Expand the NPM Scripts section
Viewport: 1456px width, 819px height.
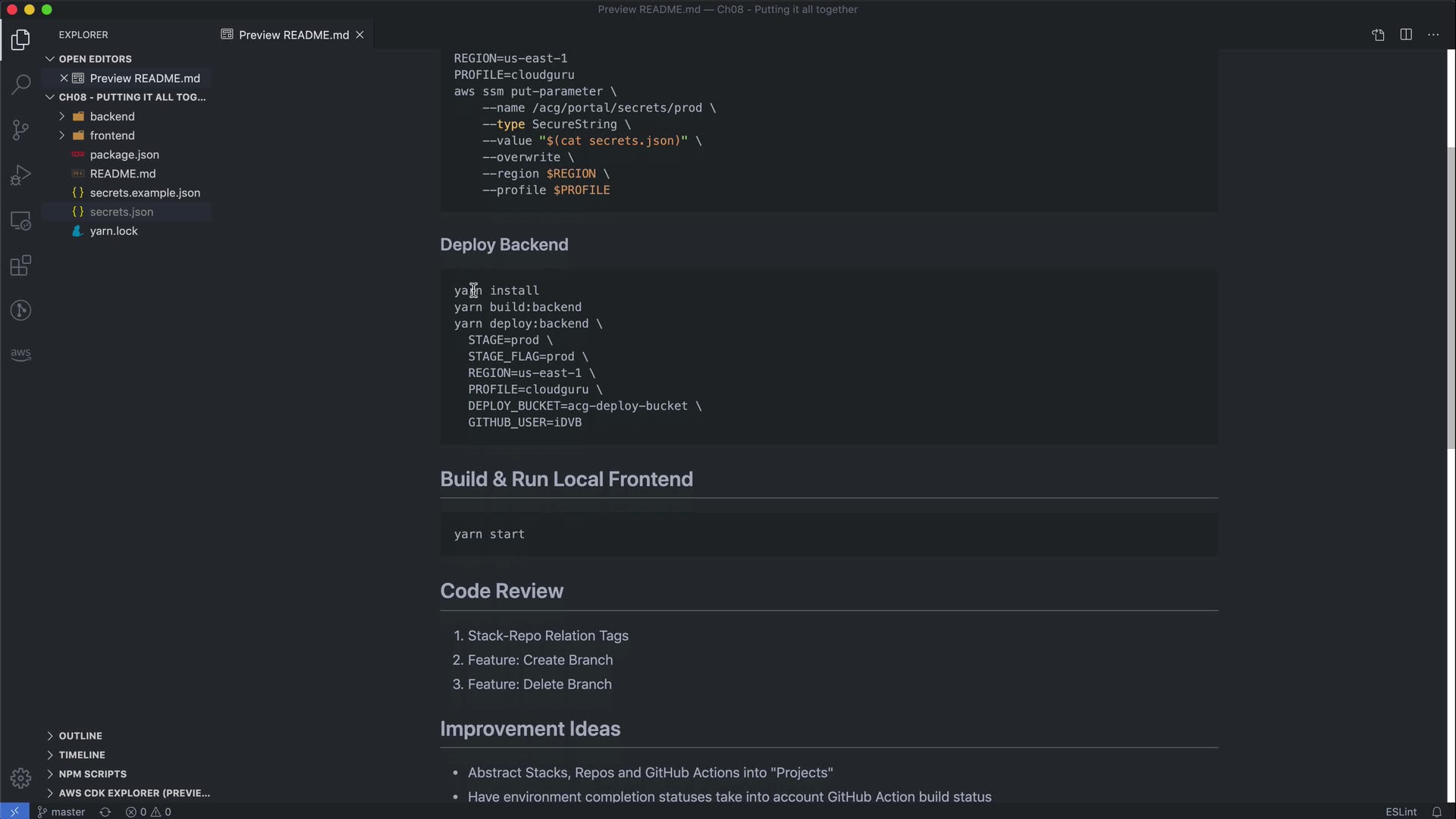coord(93,773)
